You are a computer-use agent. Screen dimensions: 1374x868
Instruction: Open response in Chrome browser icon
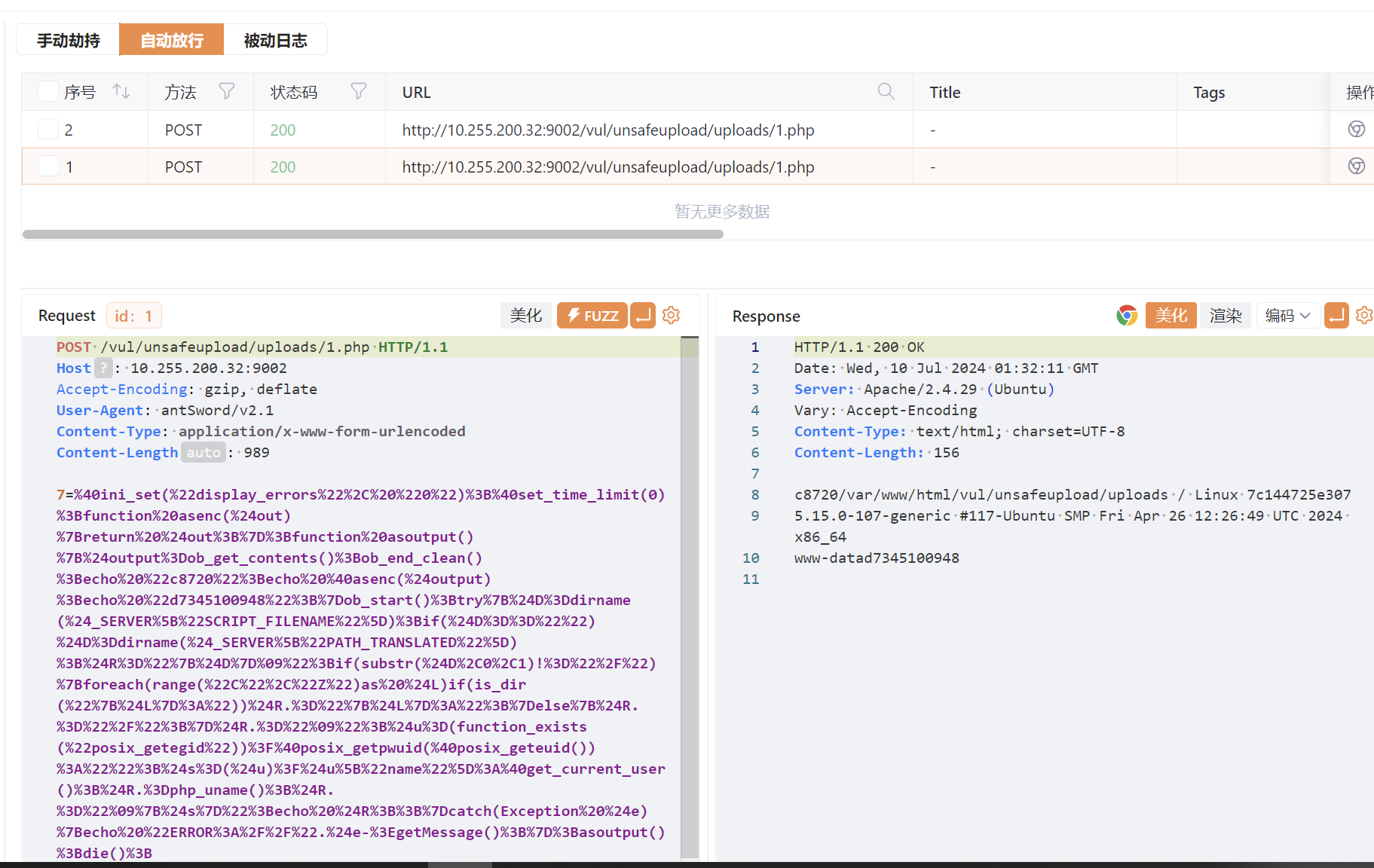(x=1127, y=316)
